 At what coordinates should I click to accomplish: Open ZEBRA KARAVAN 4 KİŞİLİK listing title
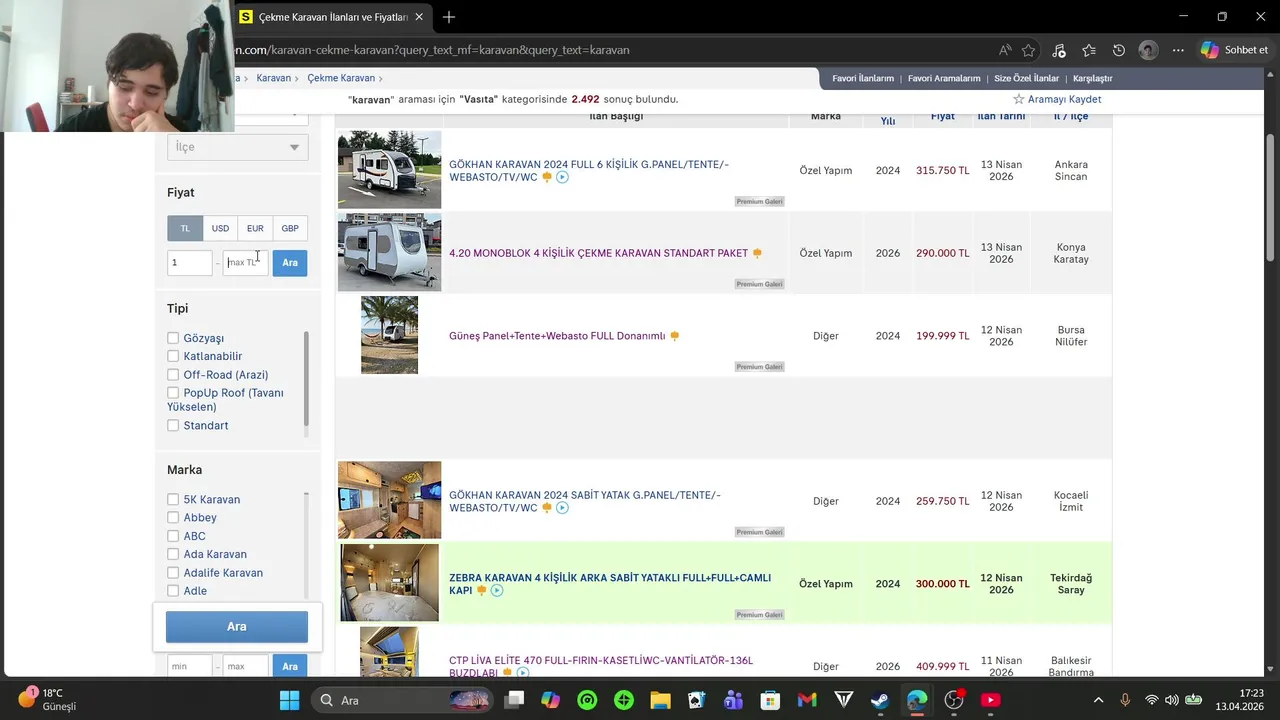coord(610,584)
